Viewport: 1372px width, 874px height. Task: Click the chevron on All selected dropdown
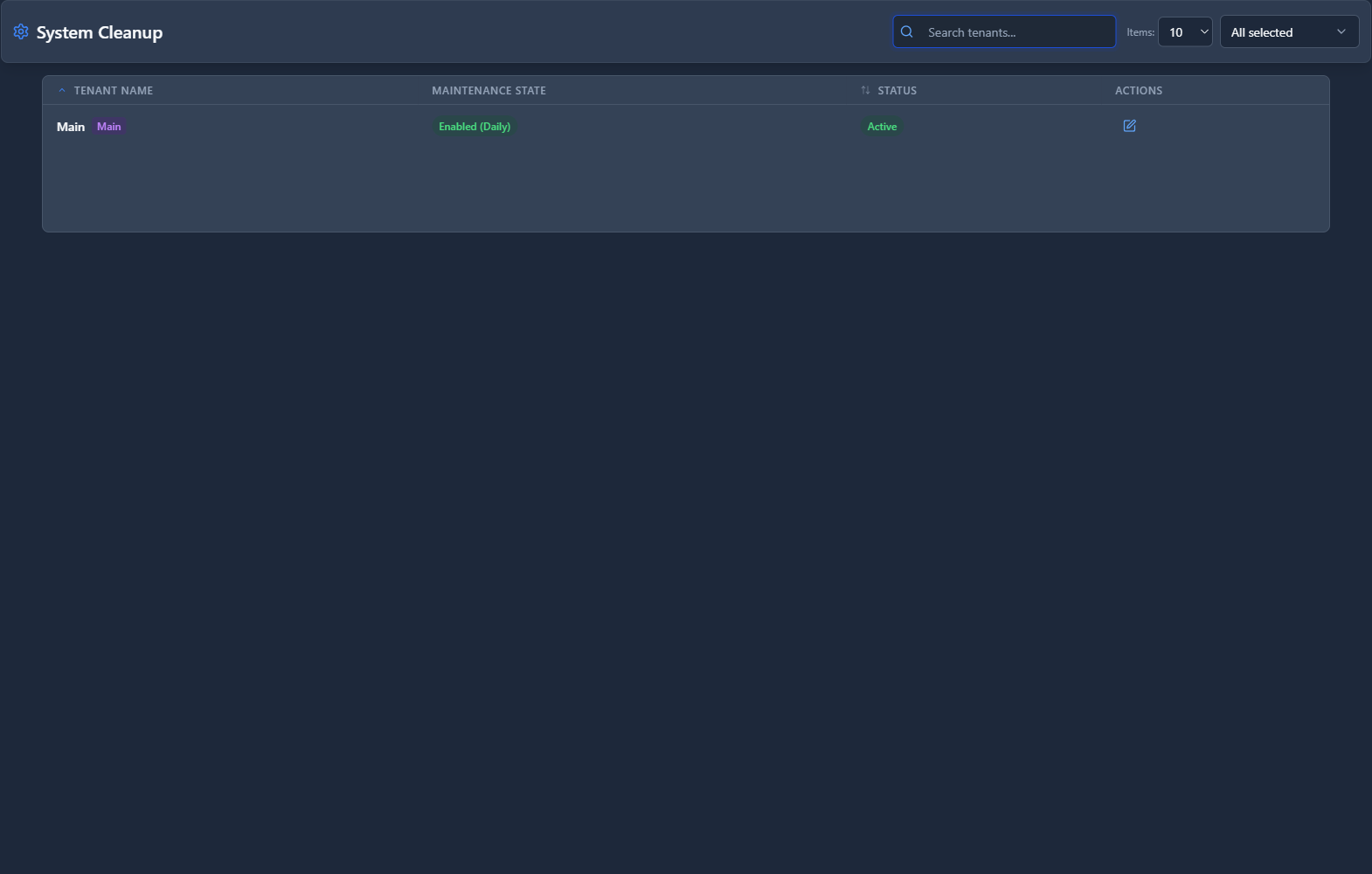click(x=1341, y=32)
